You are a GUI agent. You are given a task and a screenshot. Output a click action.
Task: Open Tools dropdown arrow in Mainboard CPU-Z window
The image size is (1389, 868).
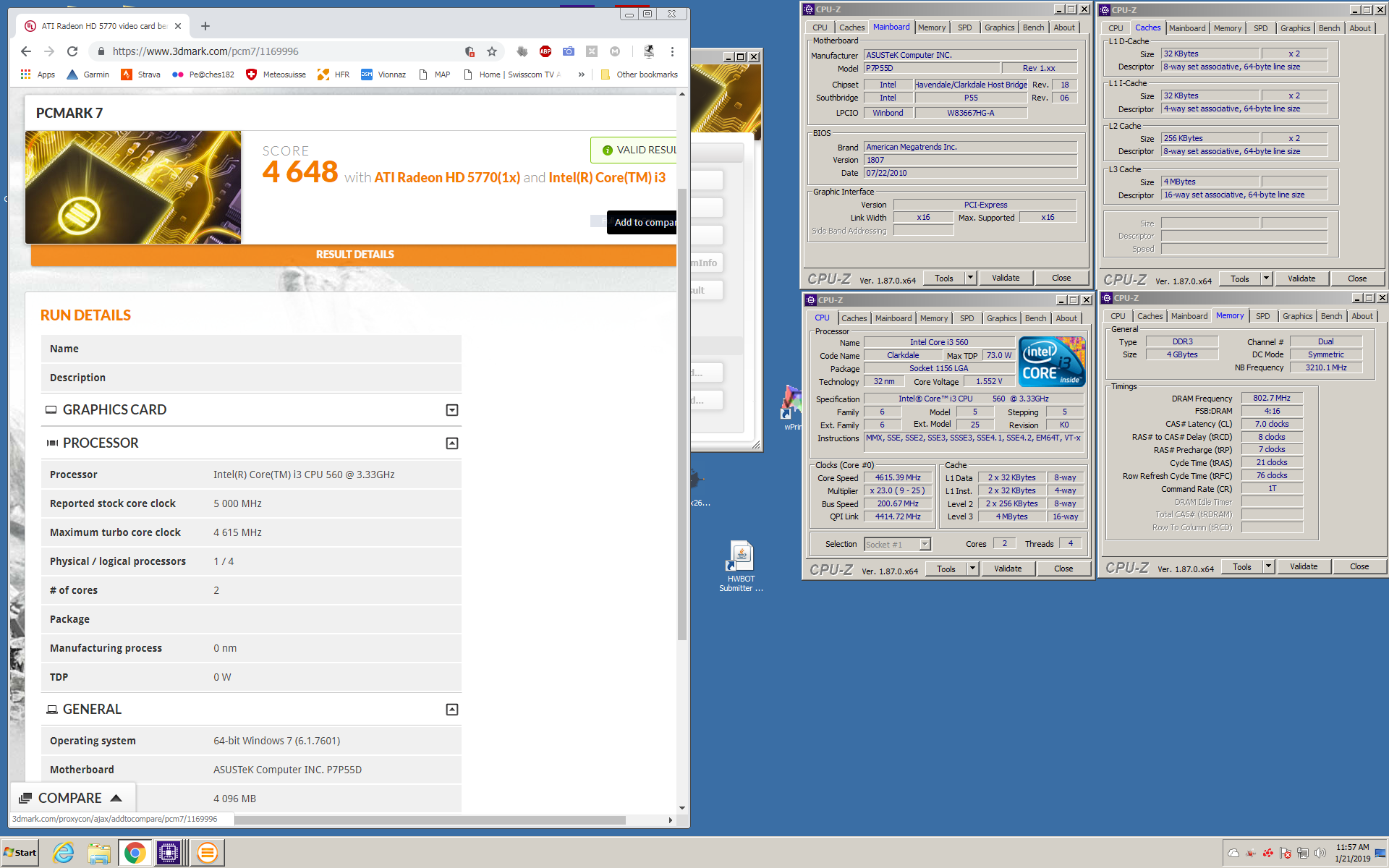(971, 278)
